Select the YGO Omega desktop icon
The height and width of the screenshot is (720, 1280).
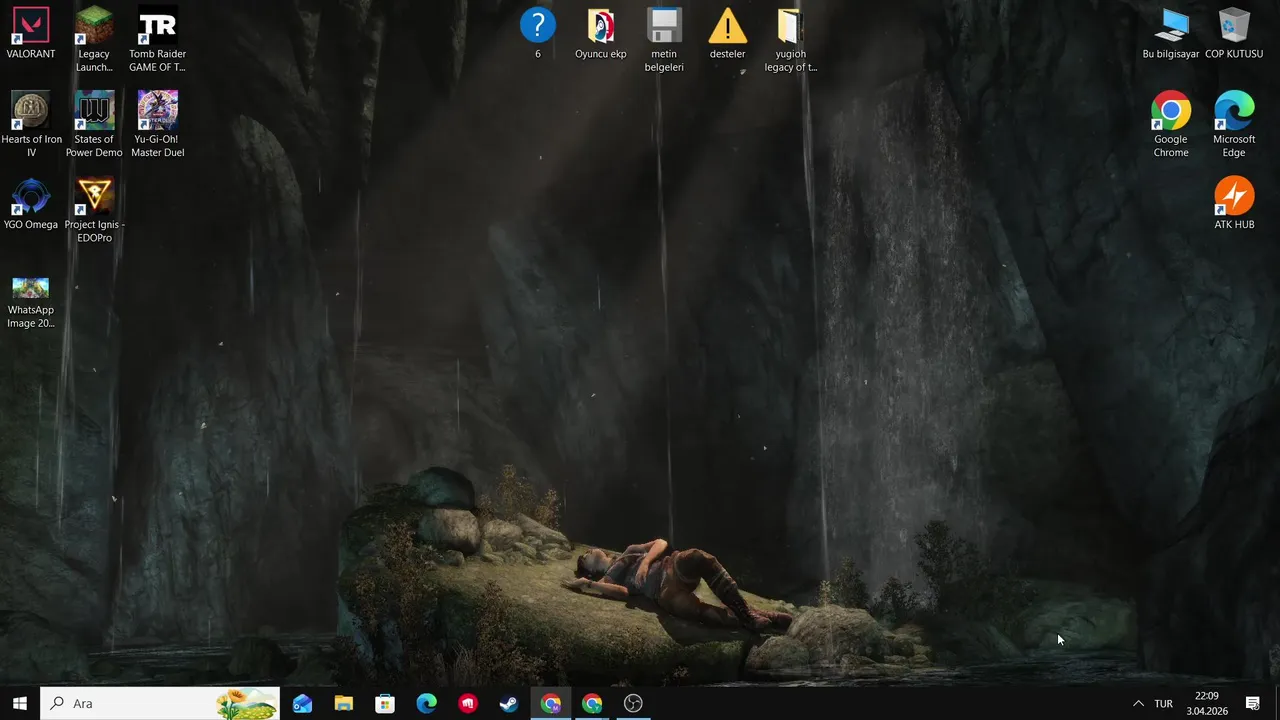pyautogui.click(x=31, y=204)
